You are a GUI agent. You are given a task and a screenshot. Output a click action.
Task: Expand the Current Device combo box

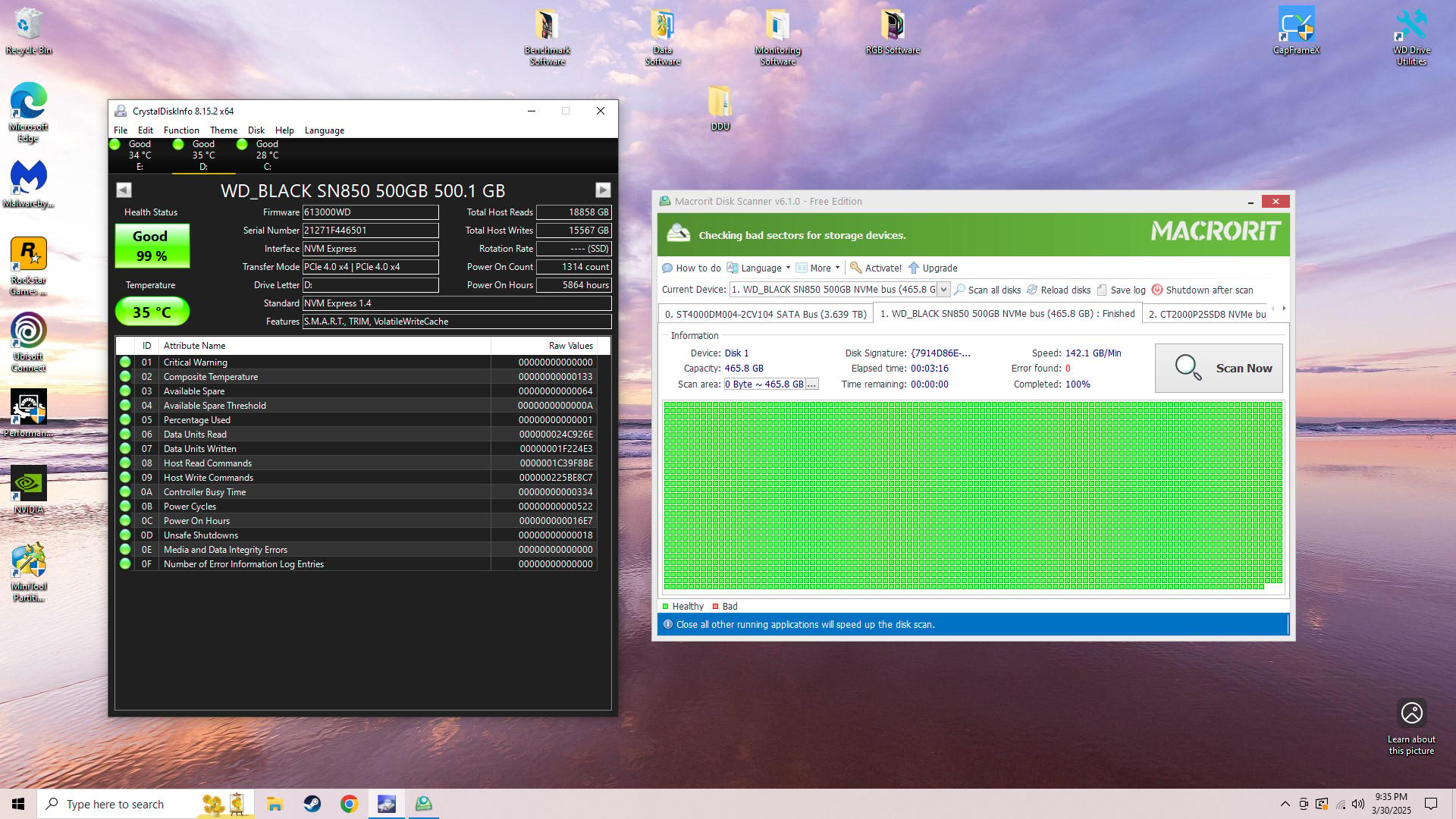tap(943, 290)
